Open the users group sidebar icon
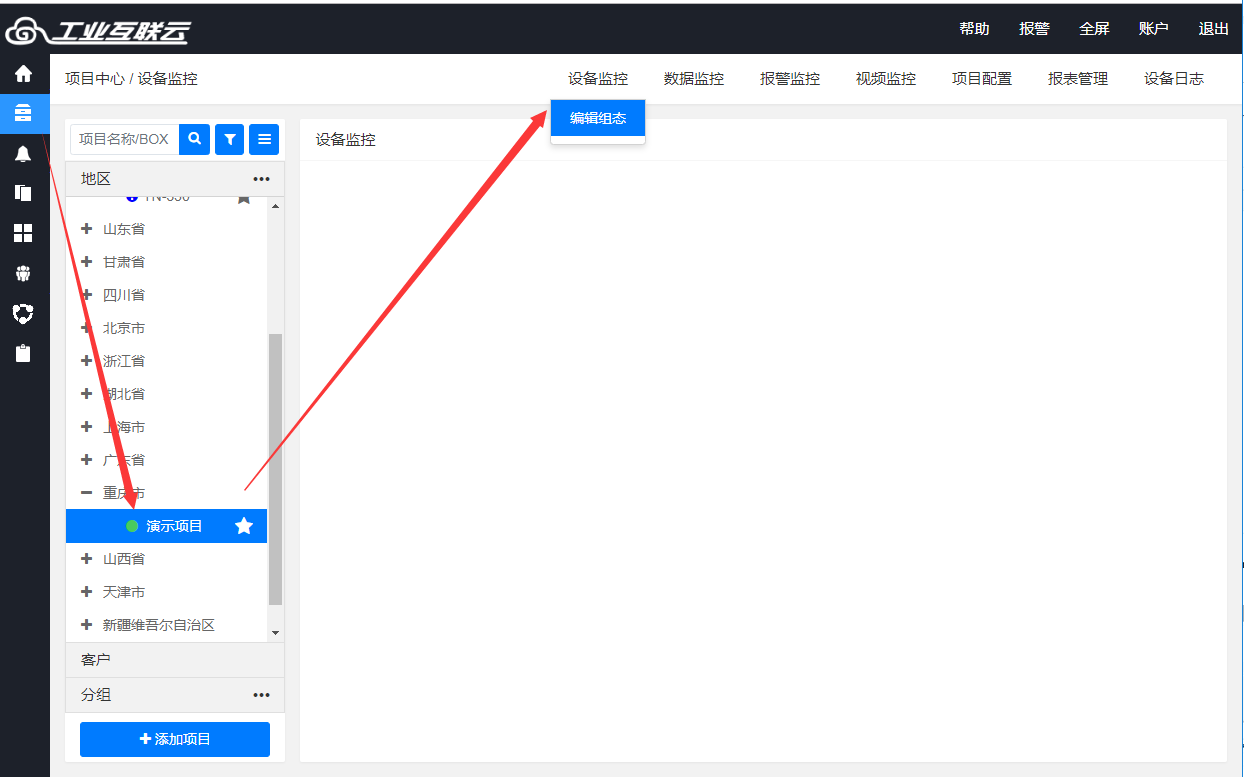Image resolution: width=1244 pixels, height=777 pixels. pyautogui.click(x=23, y=273)
